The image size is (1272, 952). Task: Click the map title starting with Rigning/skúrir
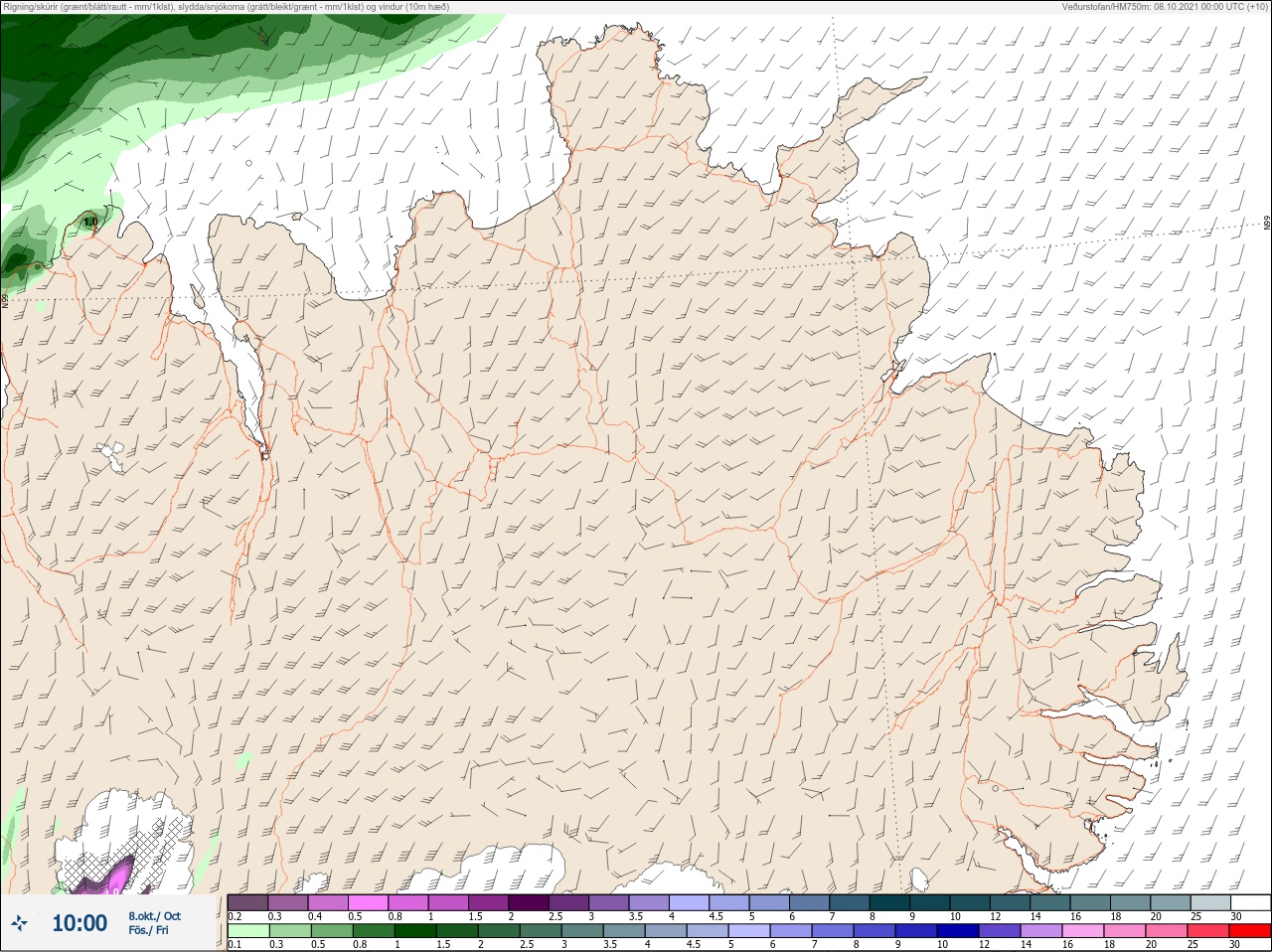pos(226,6)
